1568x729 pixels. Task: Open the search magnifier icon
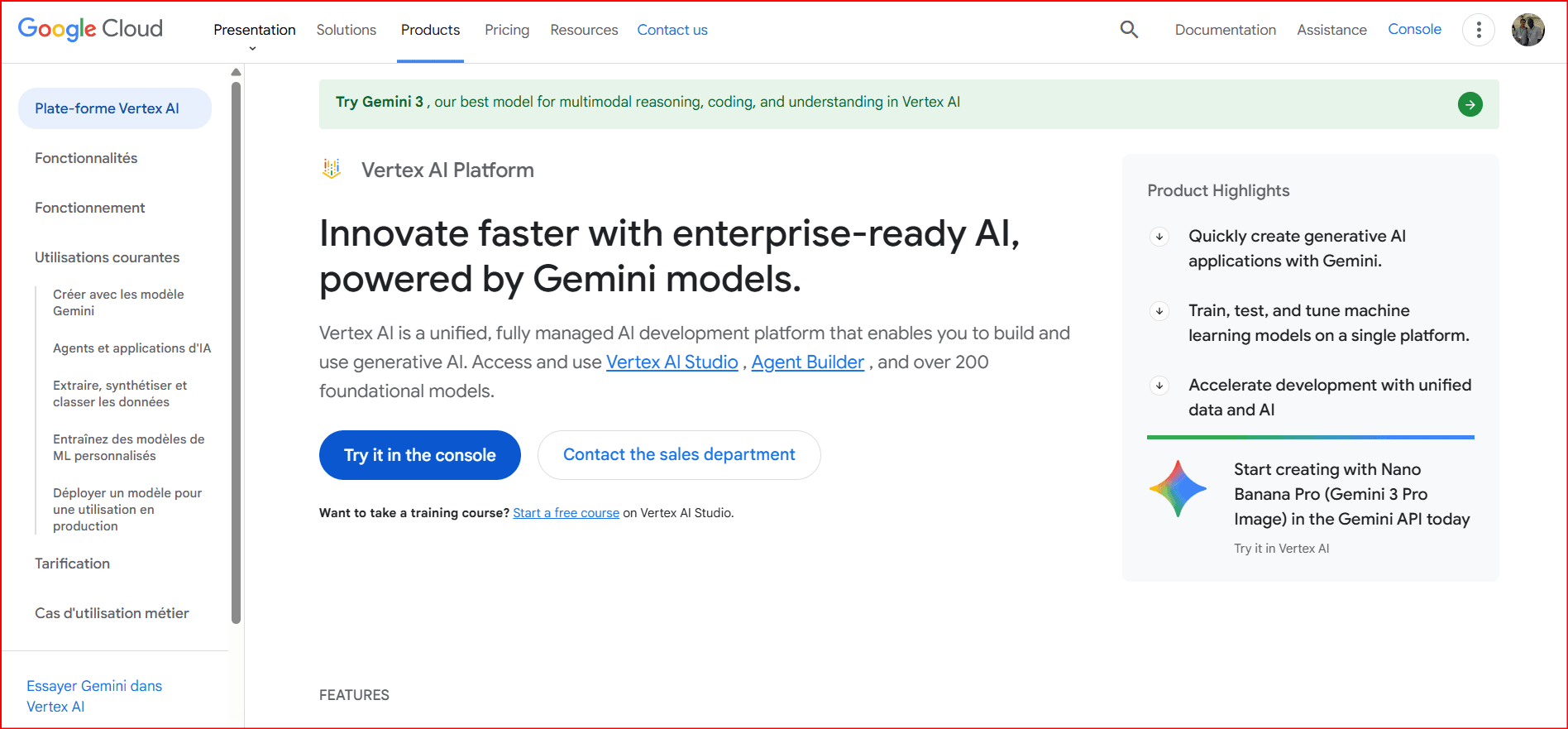point(1129,30)
